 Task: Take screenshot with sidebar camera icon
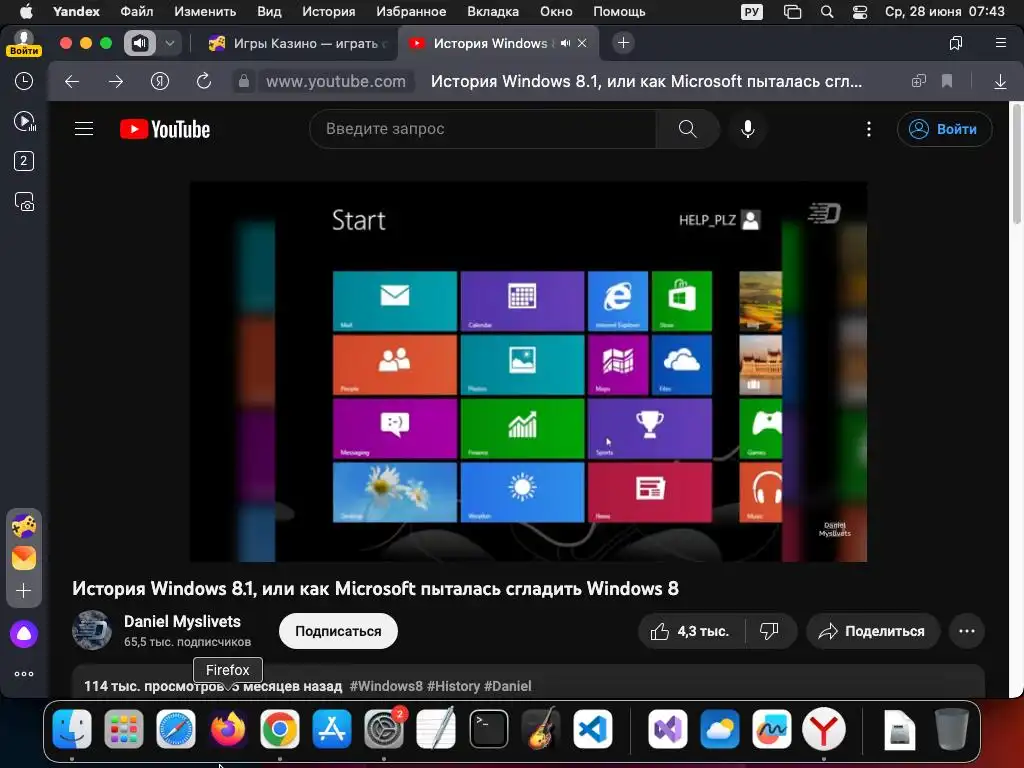tap(24, 202)
